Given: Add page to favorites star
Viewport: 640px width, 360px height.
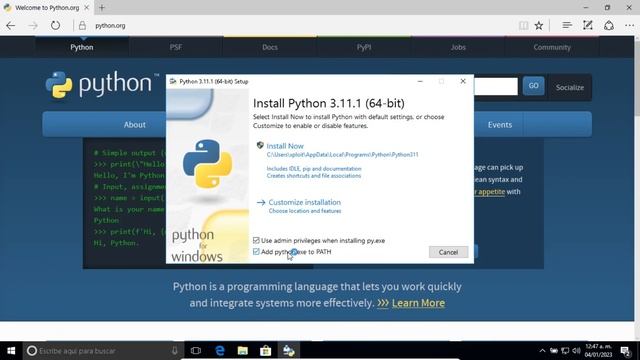Looking at the screenshot, I should (539, 25).
